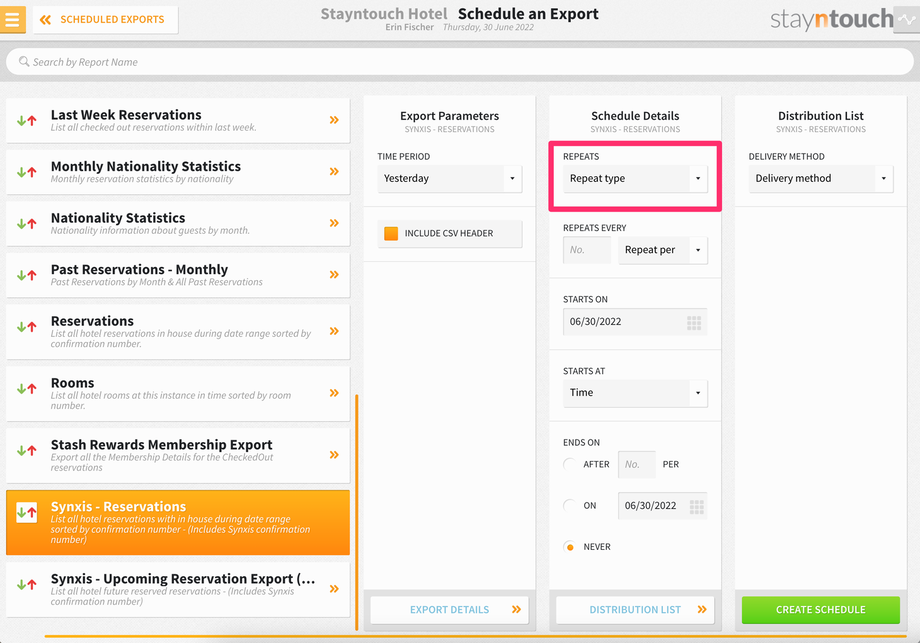Click export arrows icon for Rooms report
This screenshot has width=920, height=643.
26,388
